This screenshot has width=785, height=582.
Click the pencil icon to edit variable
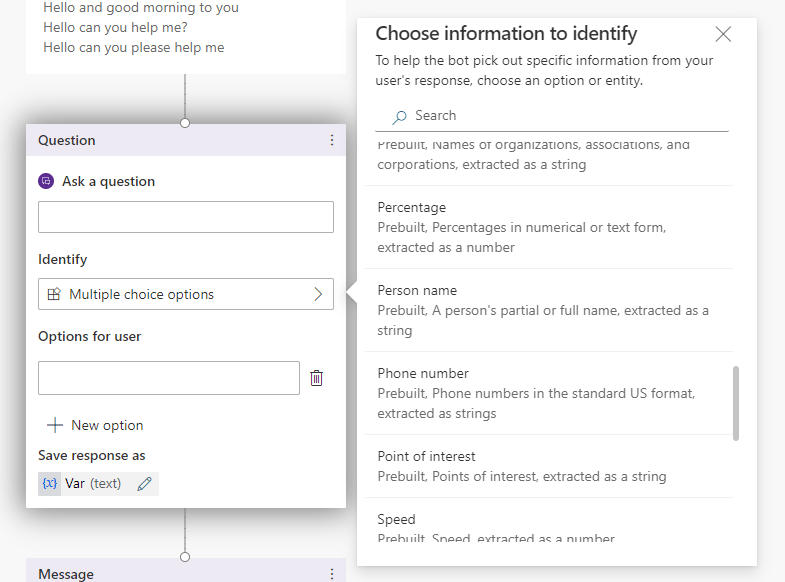[145, 484]
